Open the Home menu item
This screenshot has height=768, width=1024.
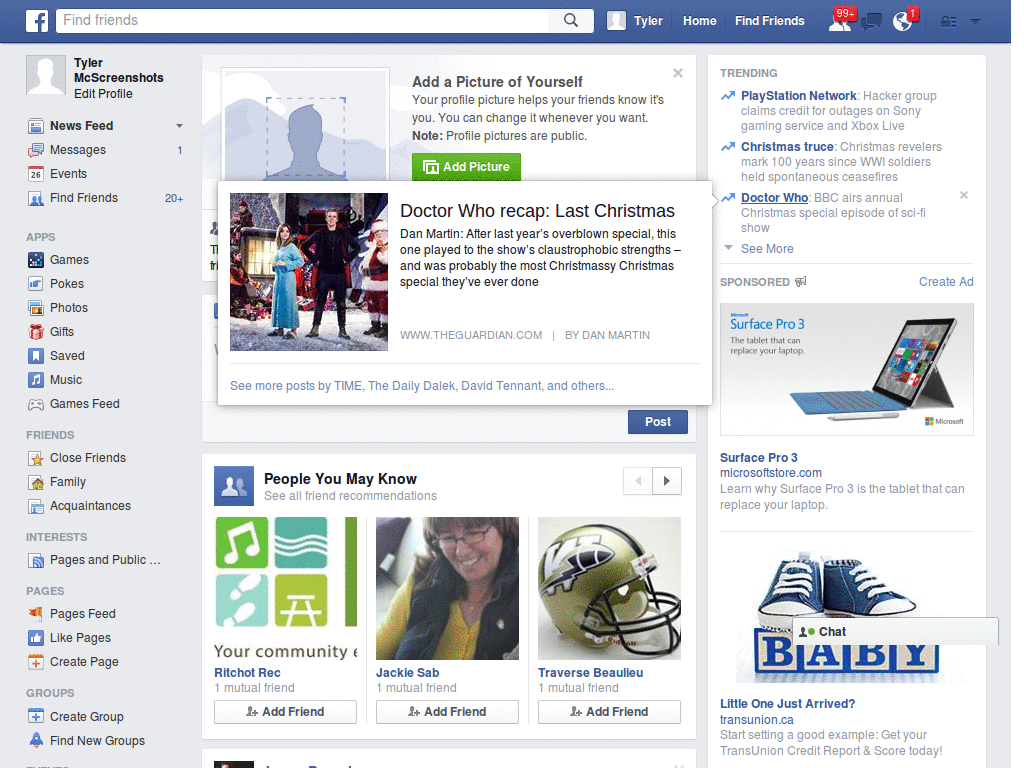tap(699, 21)
